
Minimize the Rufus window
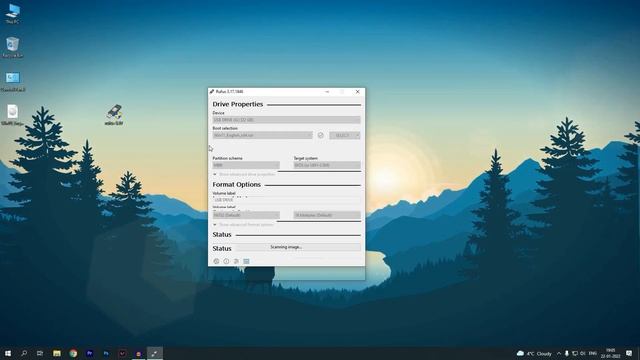coord(327,92)
